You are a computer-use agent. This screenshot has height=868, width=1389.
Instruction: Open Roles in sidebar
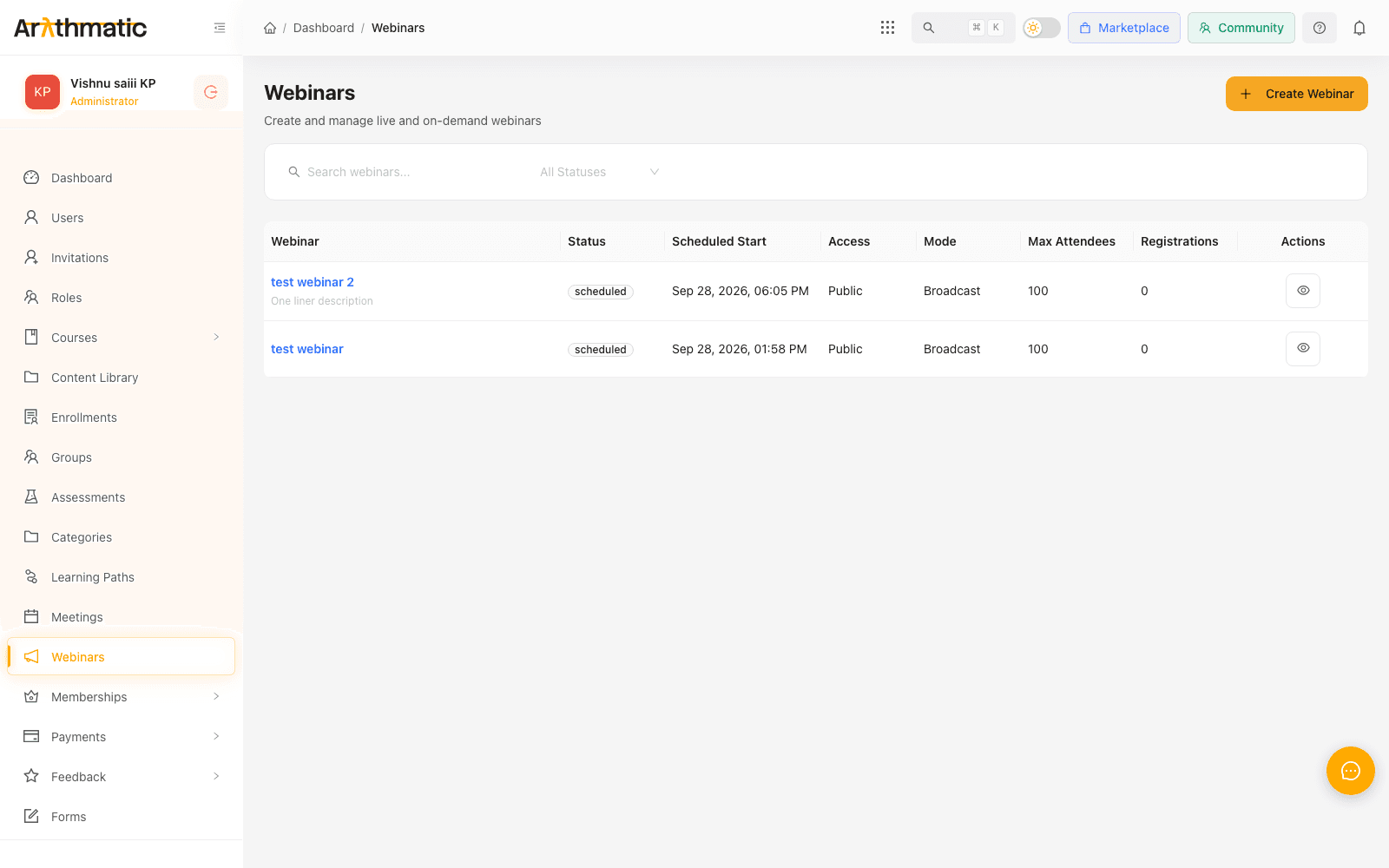coord(122,298)
